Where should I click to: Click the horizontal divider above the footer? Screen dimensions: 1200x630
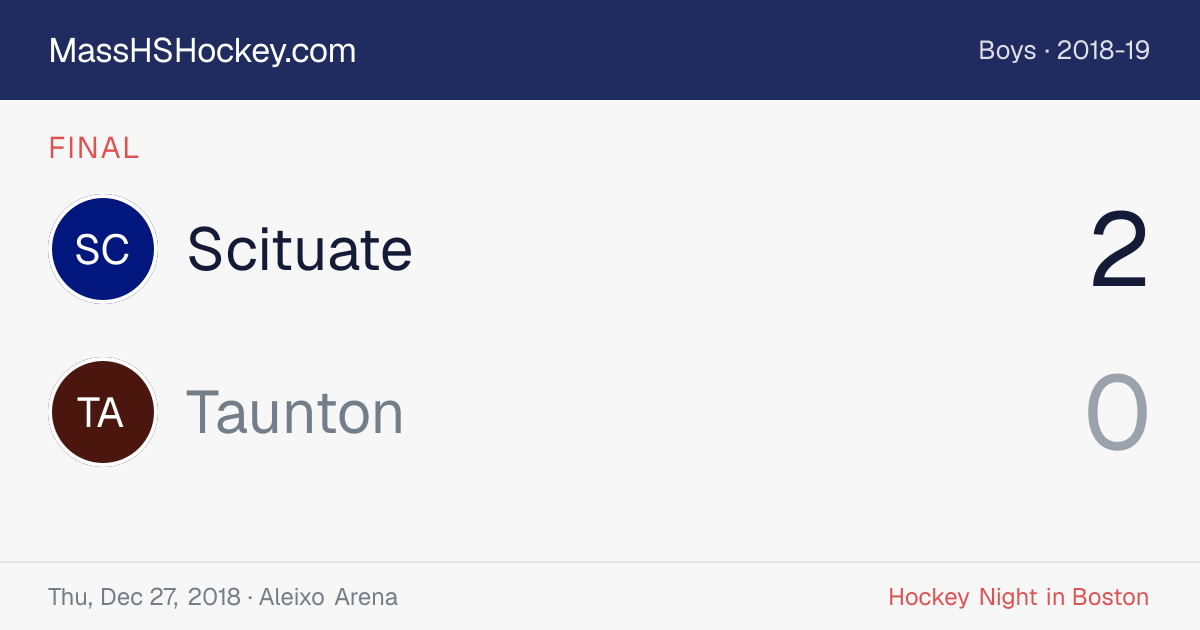coord(600,562)
